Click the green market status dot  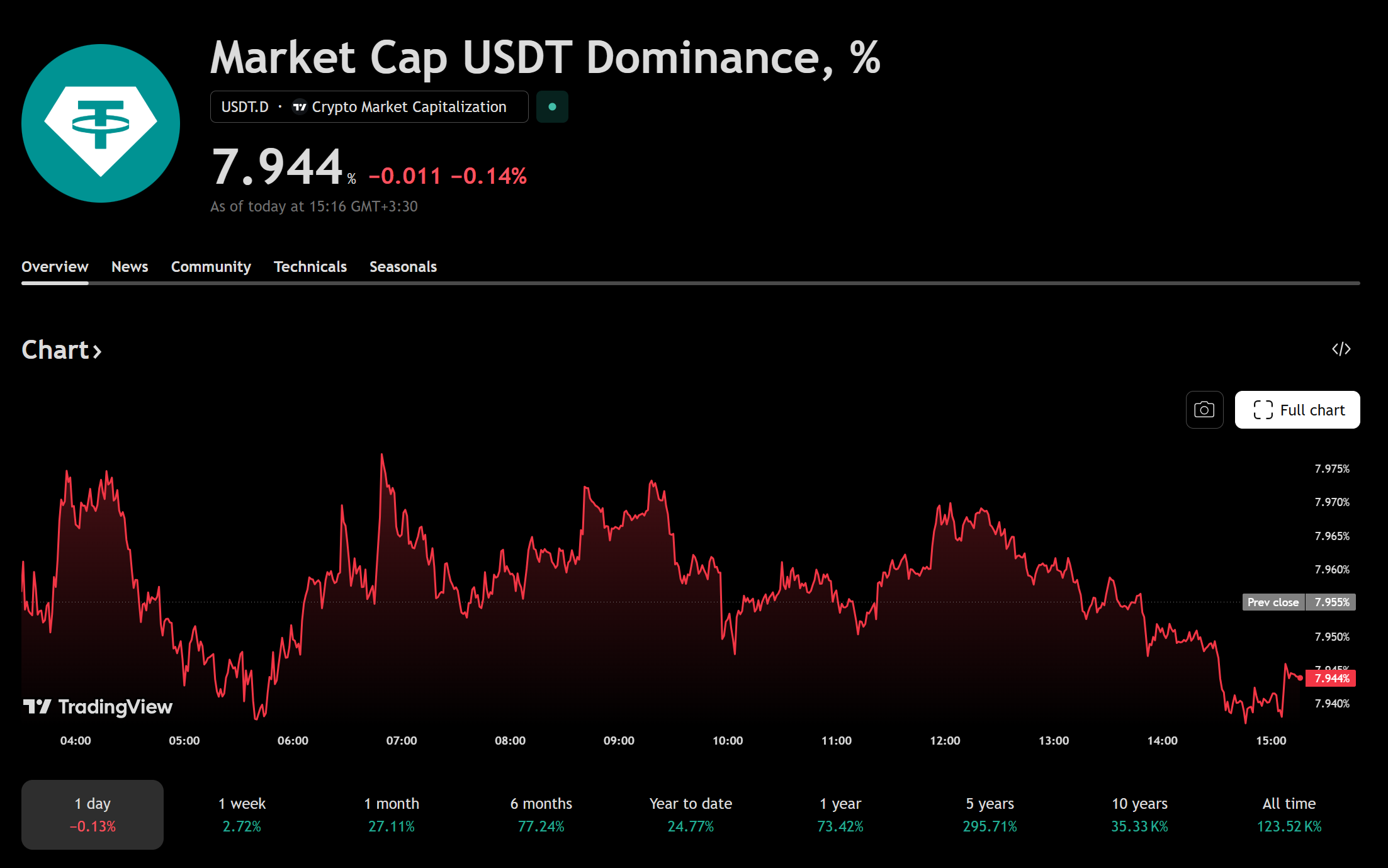[x=552, y=107]
